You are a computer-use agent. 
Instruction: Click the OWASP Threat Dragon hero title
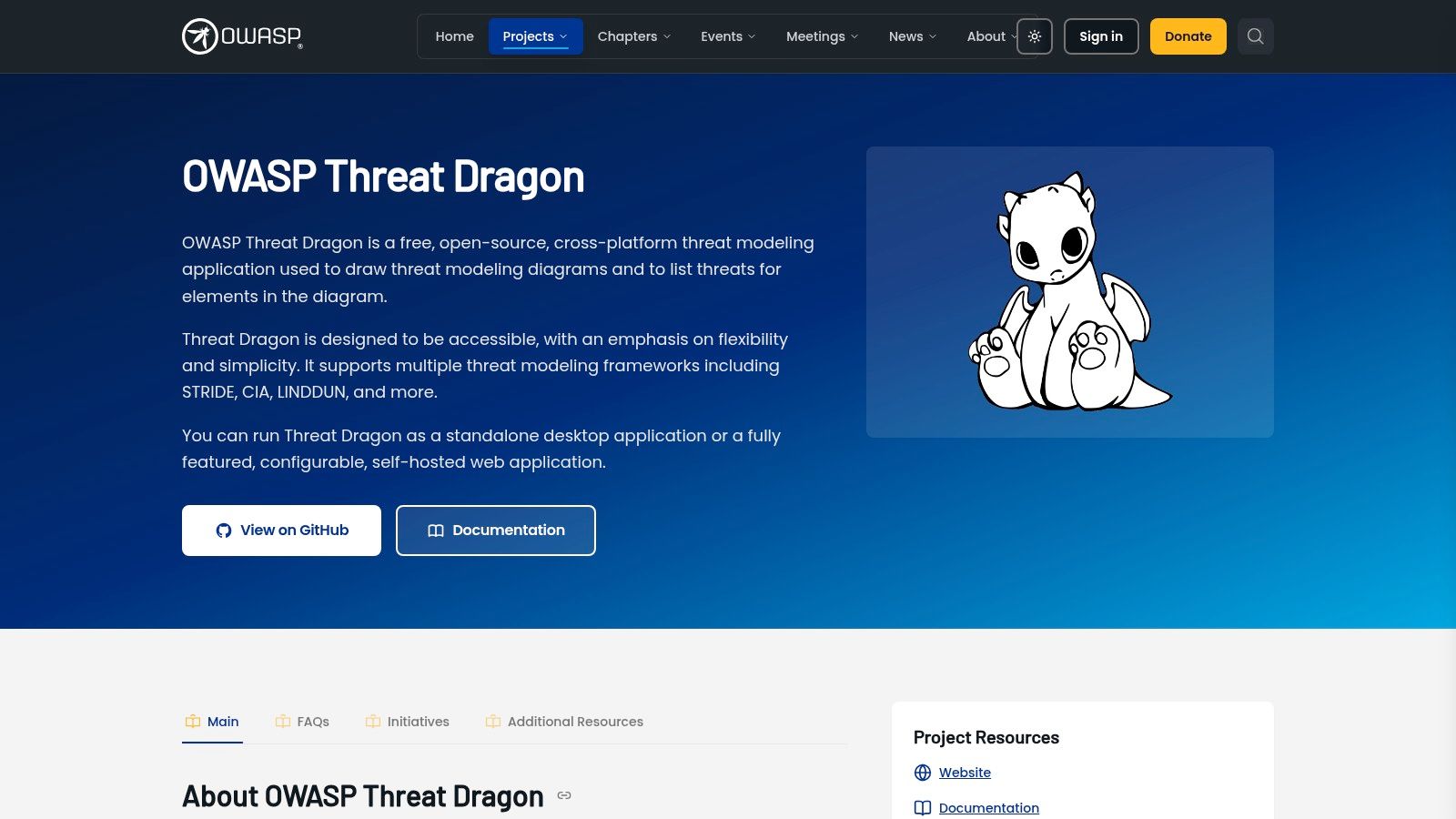click(x=383, y=177)
